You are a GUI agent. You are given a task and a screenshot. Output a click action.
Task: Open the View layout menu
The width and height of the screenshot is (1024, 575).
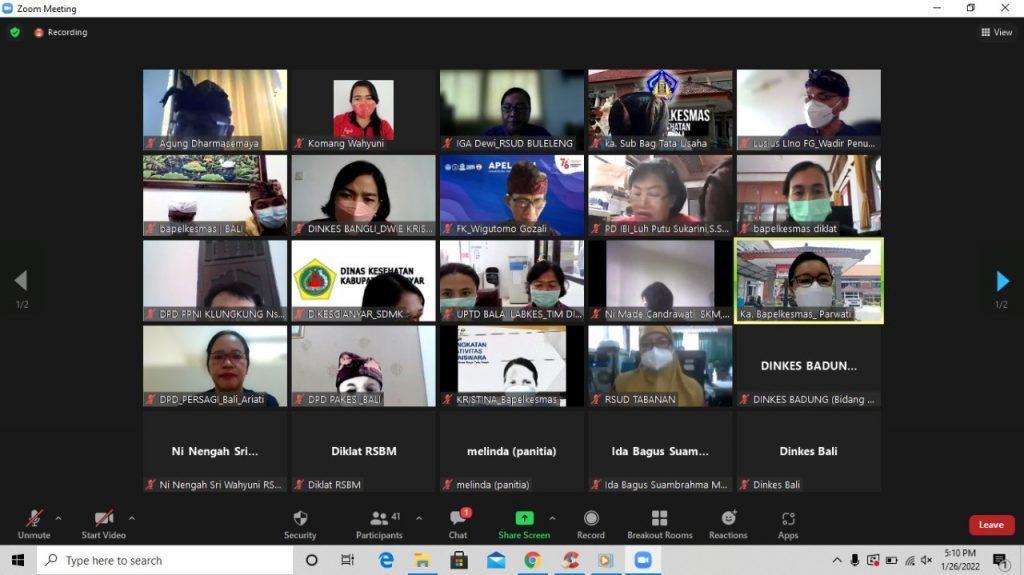tap(997, 32)
